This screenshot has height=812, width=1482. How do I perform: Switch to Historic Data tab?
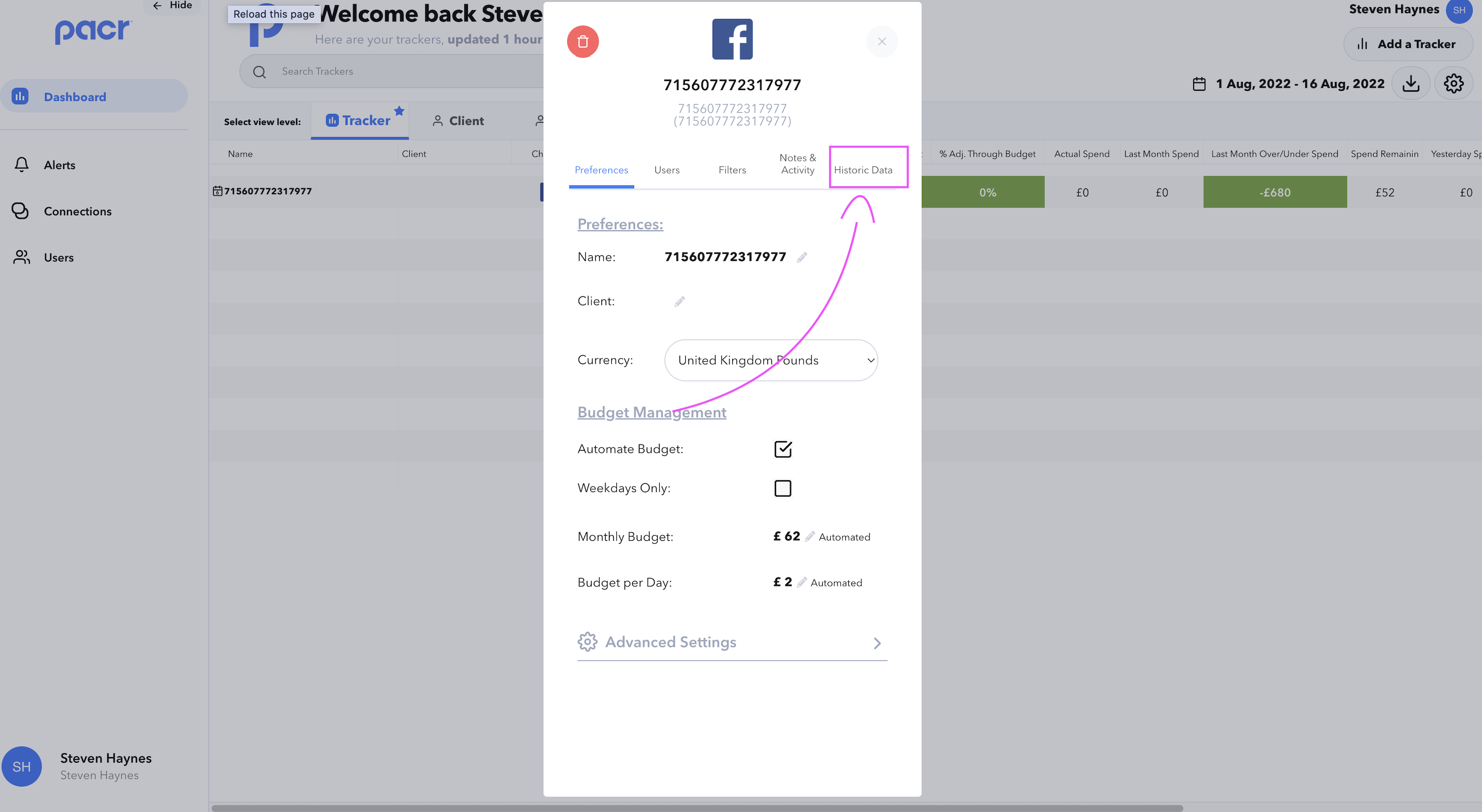(863, 170)
